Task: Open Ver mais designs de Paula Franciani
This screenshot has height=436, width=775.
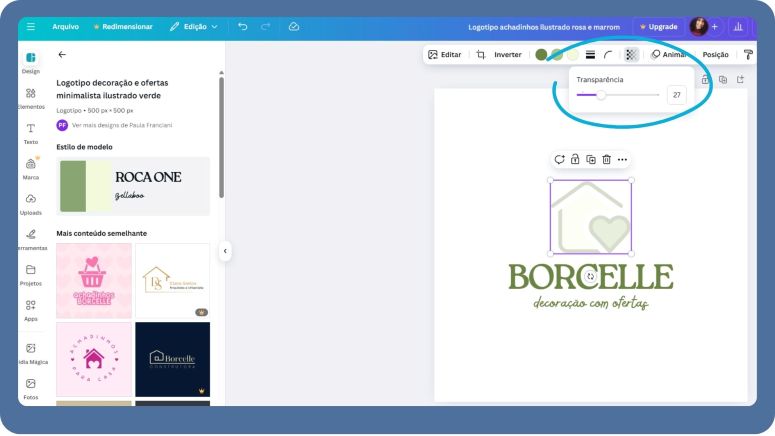Action: pyautogui.click(x=122, y=125)
